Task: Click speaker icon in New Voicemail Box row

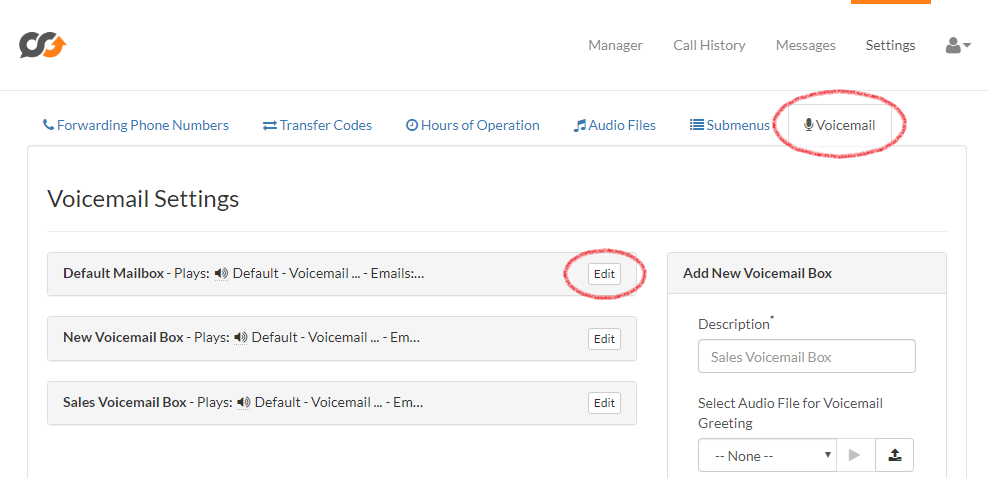Action: 240,338
